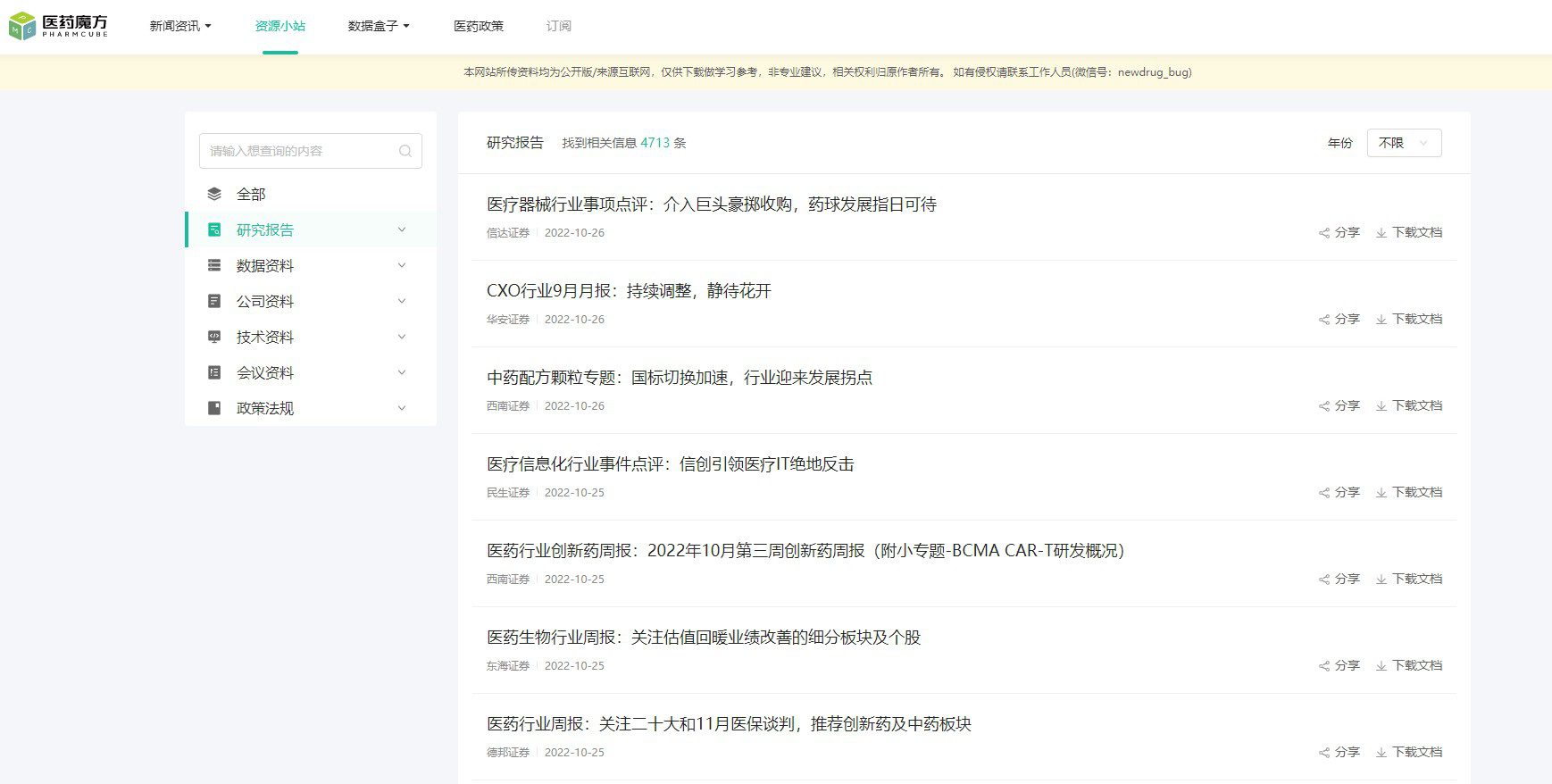This screenshot has height=784, width=1552.
Task: Click the 公司资料 sidebar icon
Action: click(x=214, y=301)
